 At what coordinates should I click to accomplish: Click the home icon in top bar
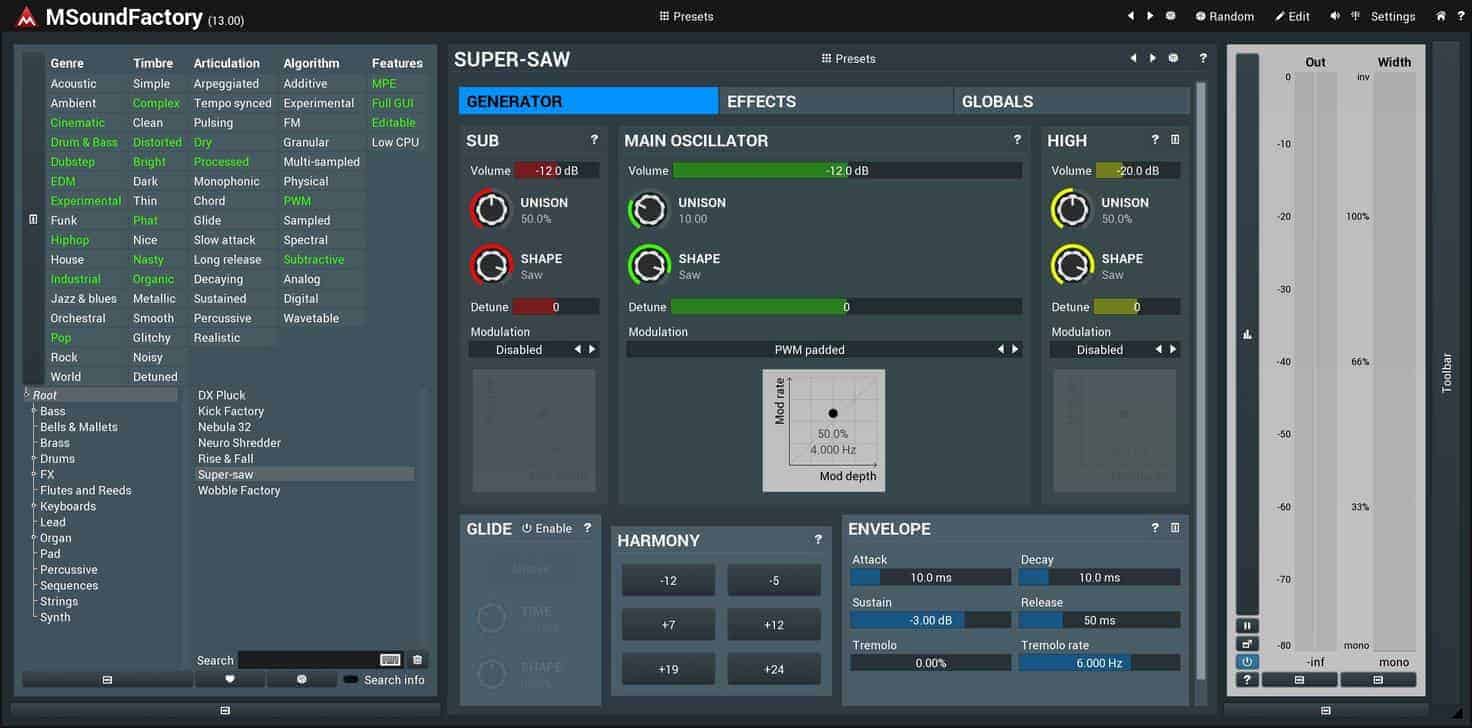[x=1441, y=16]
